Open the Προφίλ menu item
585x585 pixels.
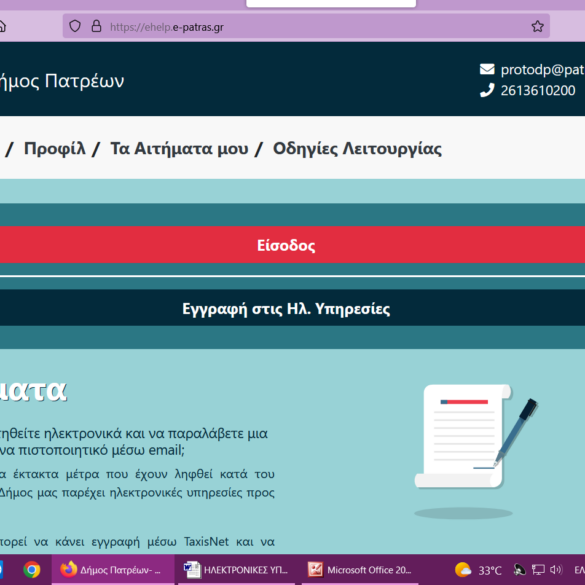(x=55, y=148)
